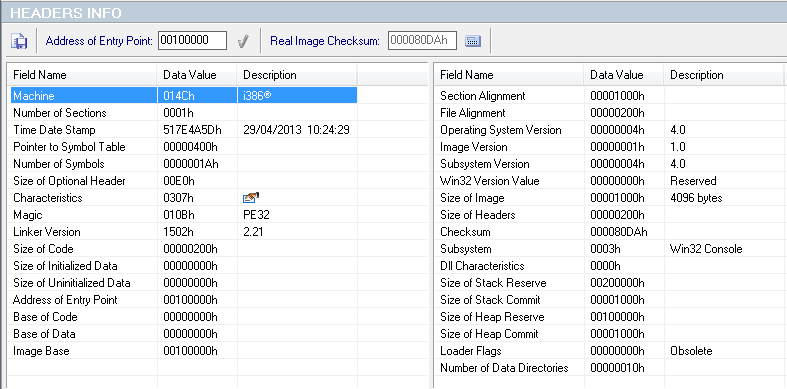Click the Win32 Console description
This screenshot has width=787, height=389.
[706, 249]
